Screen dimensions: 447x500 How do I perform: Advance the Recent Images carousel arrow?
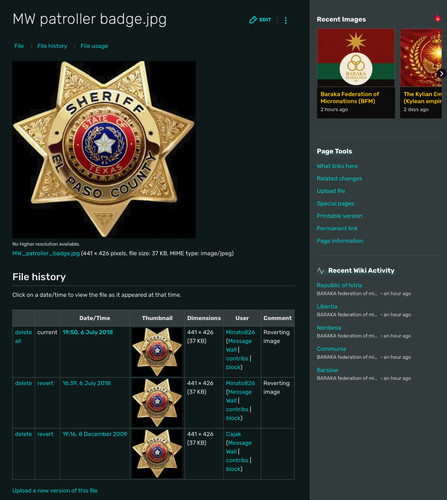click(x=441, y=74)
